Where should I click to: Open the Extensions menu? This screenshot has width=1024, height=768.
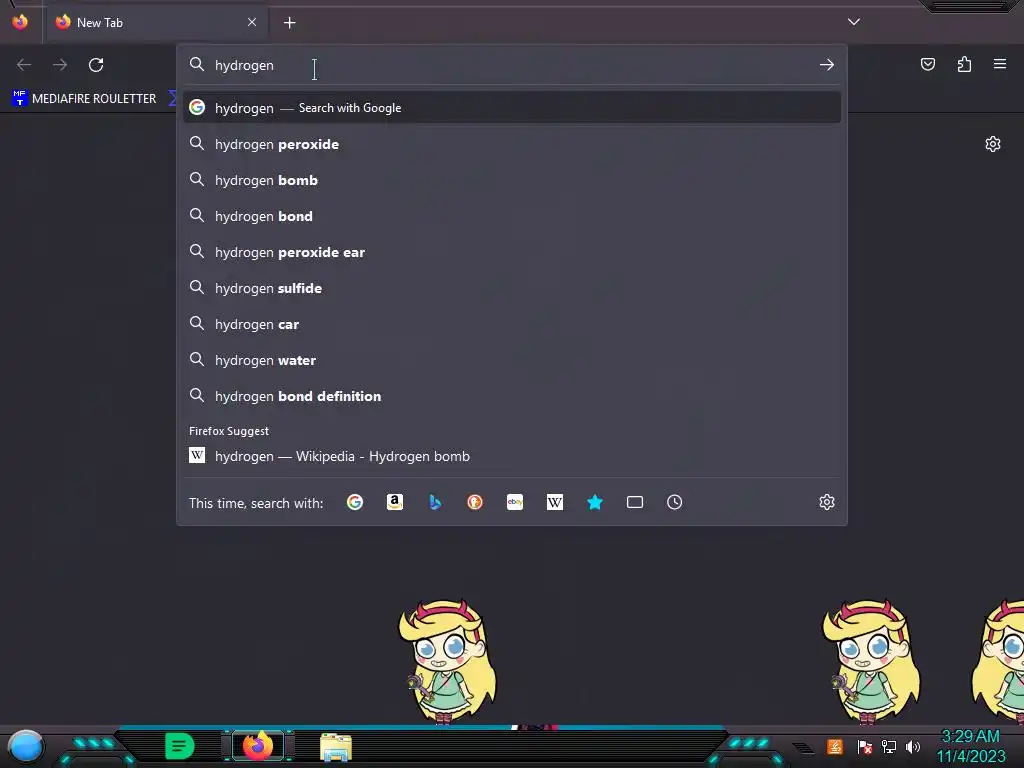964,64
